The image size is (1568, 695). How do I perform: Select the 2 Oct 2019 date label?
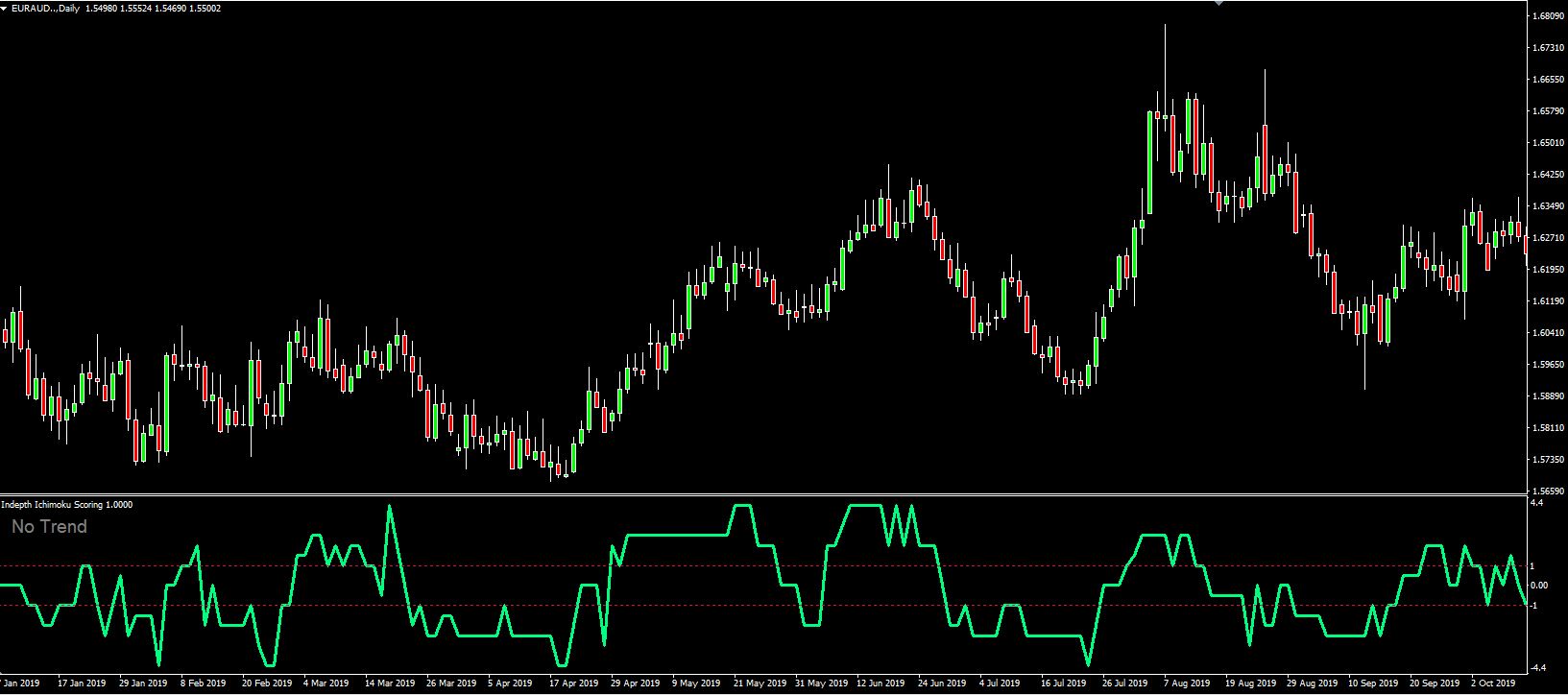pyautogui.click(x=1493, y=683)
